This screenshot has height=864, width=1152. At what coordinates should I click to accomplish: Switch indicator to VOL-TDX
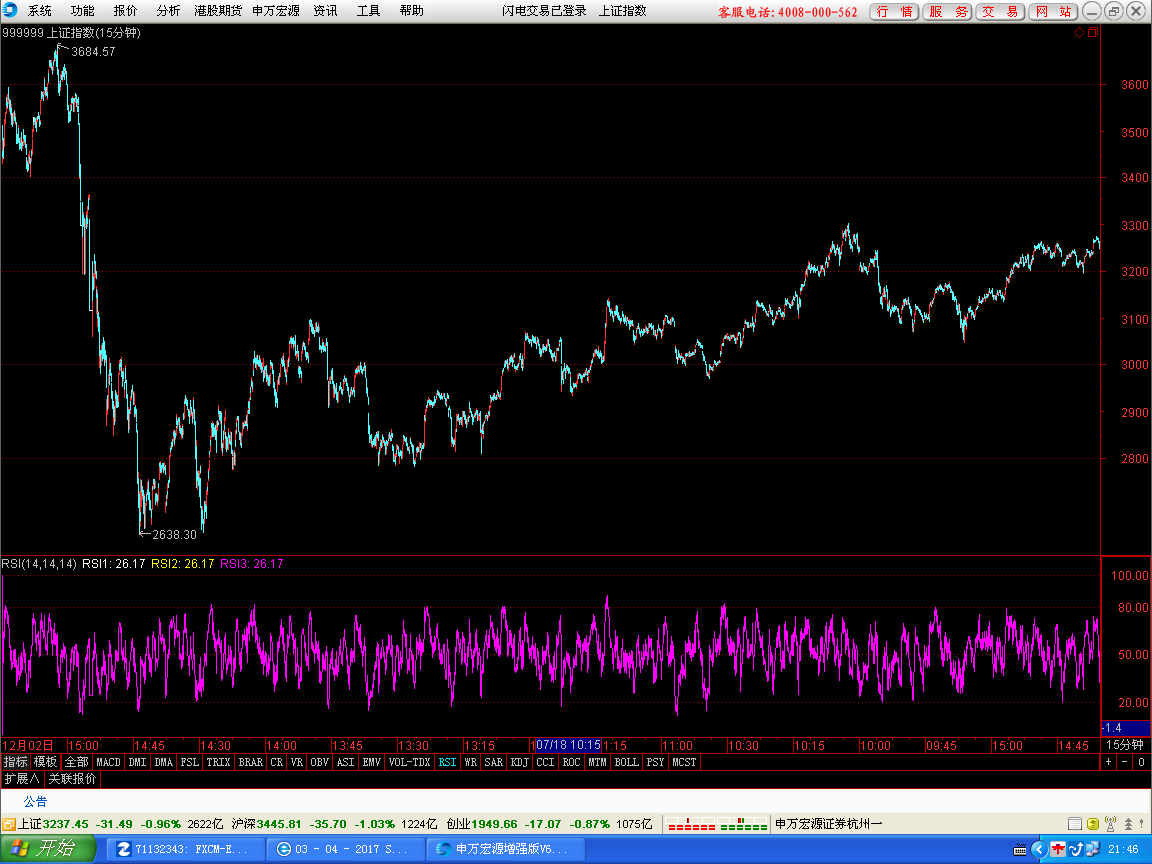click(x=409, y=762)
